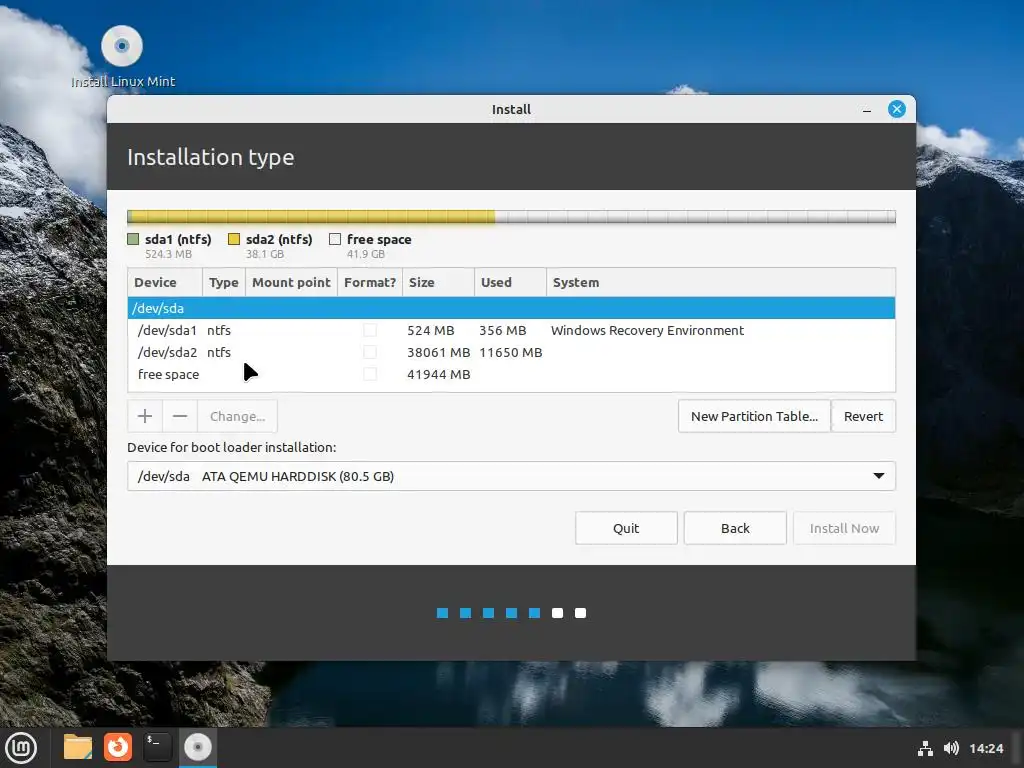Click the Format? column header

370,282
